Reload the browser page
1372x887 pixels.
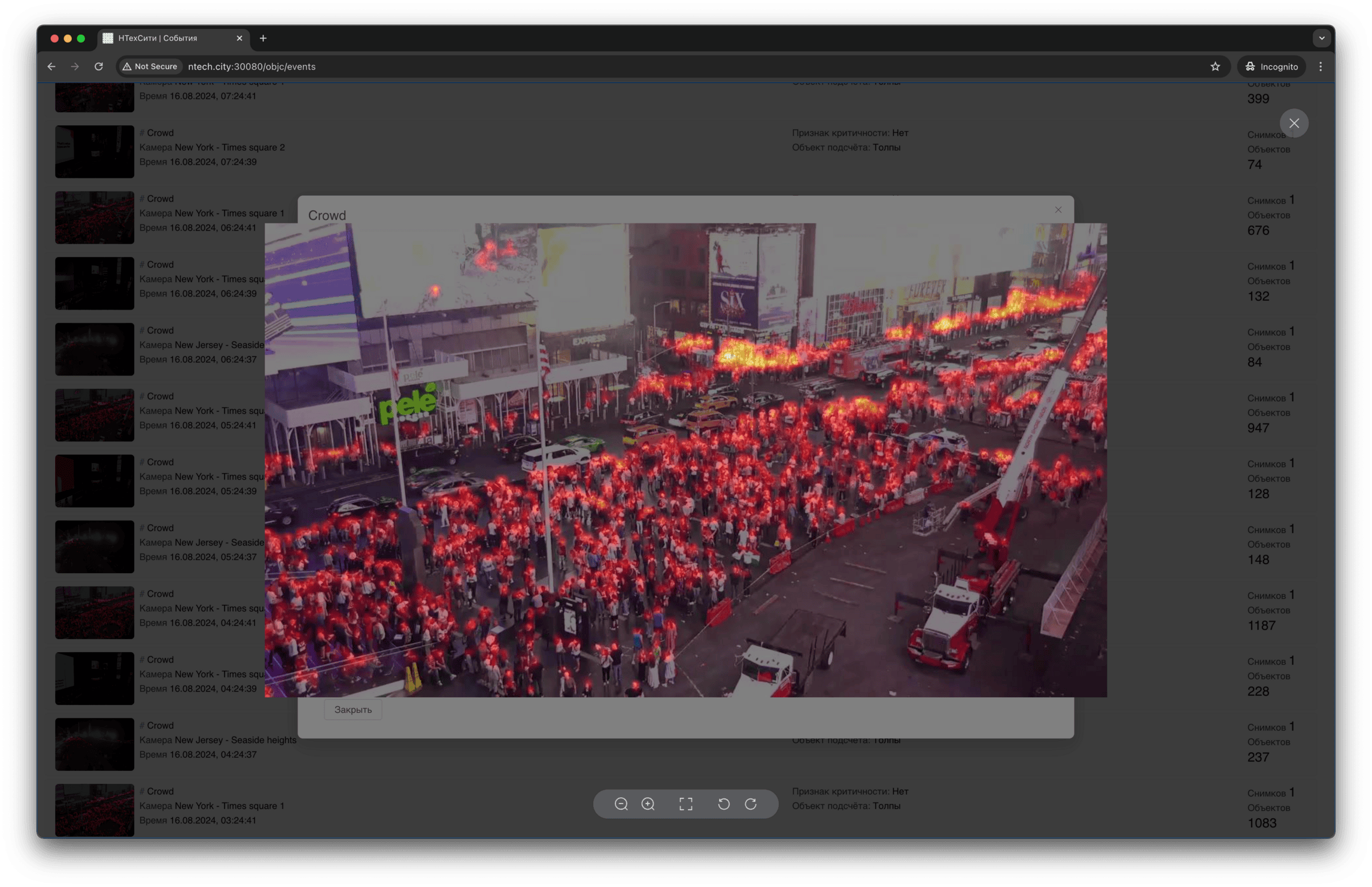99,66
